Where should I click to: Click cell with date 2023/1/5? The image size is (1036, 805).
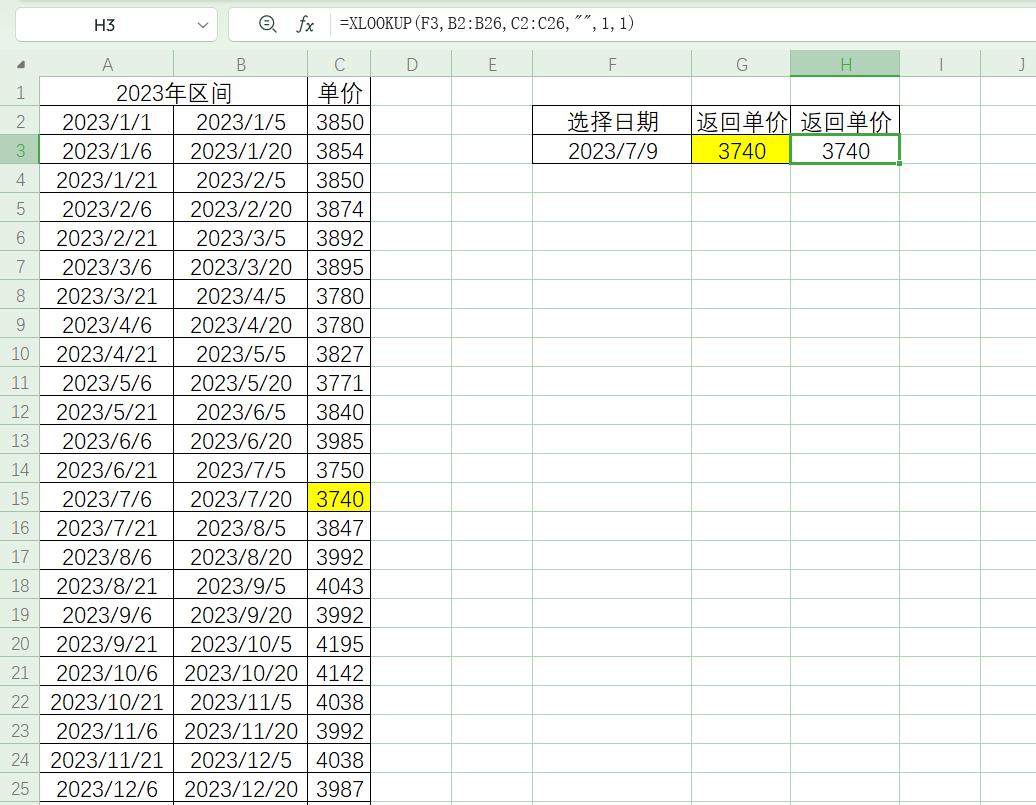pos(240,121)
